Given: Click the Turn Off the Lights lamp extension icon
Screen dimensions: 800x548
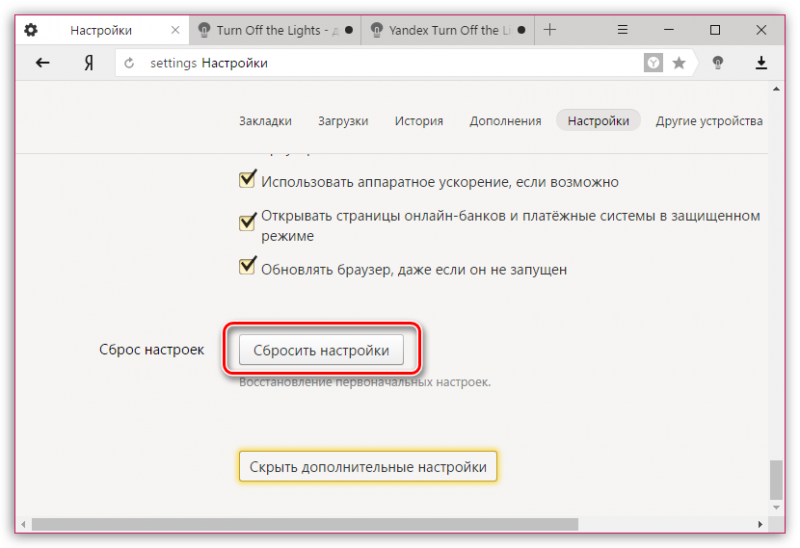Looking at the screenshot, I should point(718,63).
